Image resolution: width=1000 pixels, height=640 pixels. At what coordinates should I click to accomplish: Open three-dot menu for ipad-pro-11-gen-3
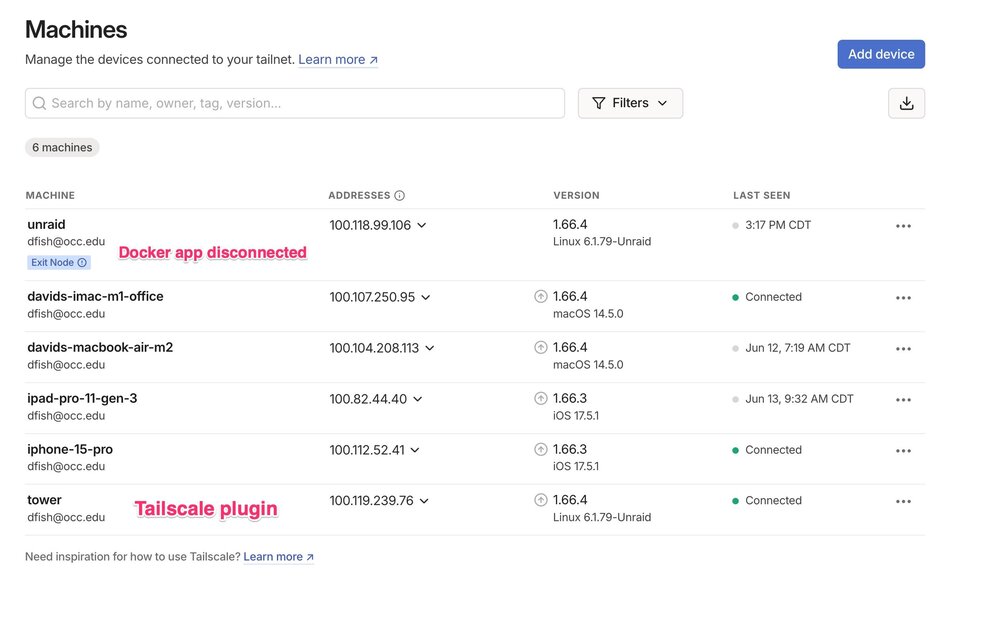click(x=903, y=400)
